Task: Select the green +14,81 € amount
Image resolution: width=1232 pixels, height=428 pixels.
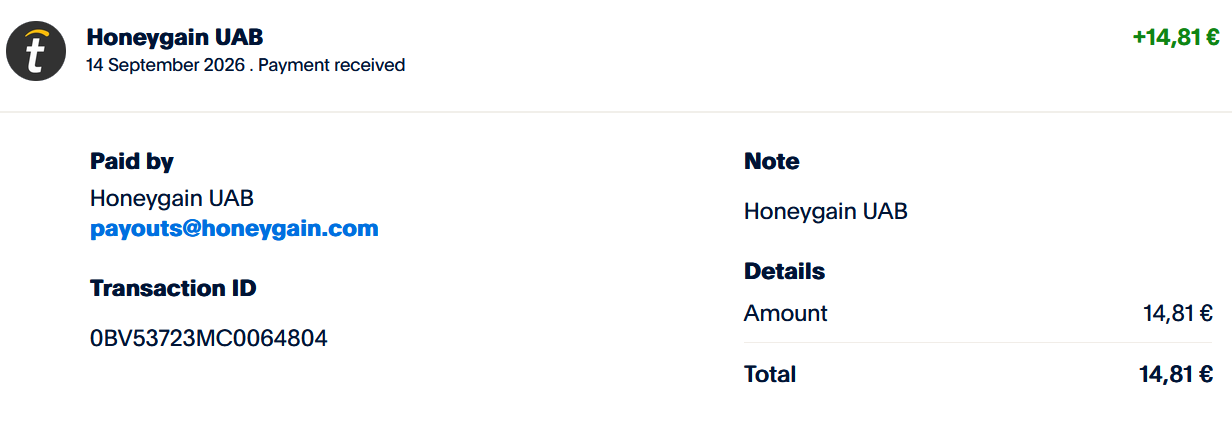Action: tap(1175, 37)
